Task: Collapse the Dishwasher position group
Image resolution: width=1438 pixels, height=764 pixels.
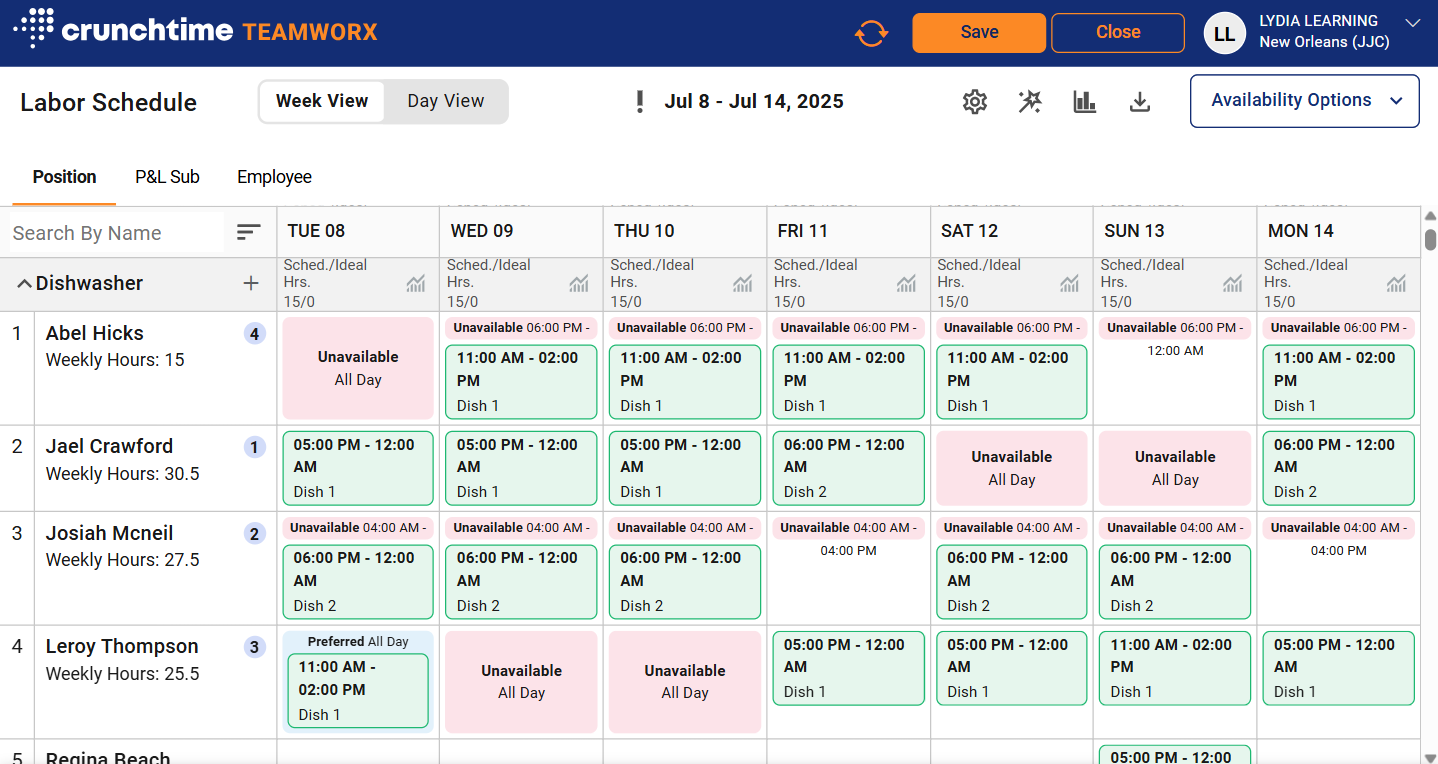Action: pyautogui.click(x=24, y=284)
